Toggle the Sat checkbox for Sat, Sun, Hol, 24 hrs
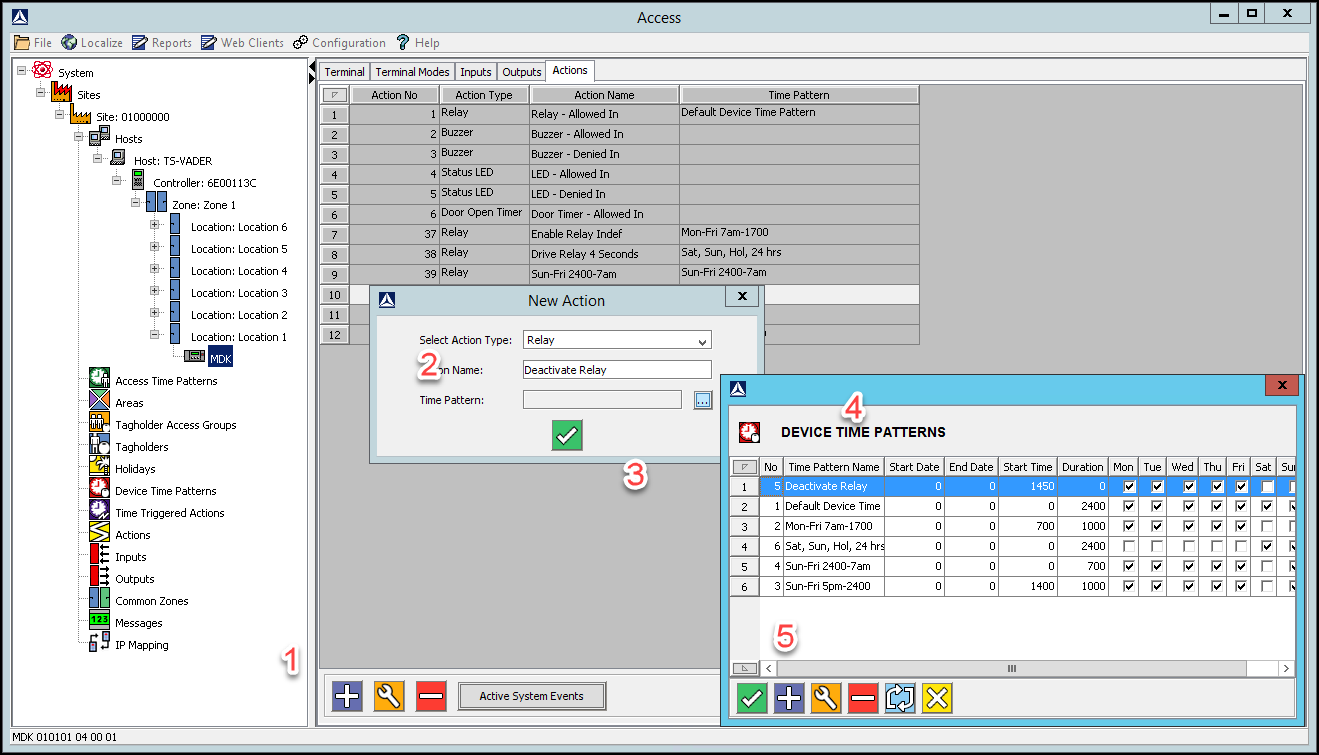Screen dimensions: 1319x755 pyautogui.click(x=1269, y=547)
